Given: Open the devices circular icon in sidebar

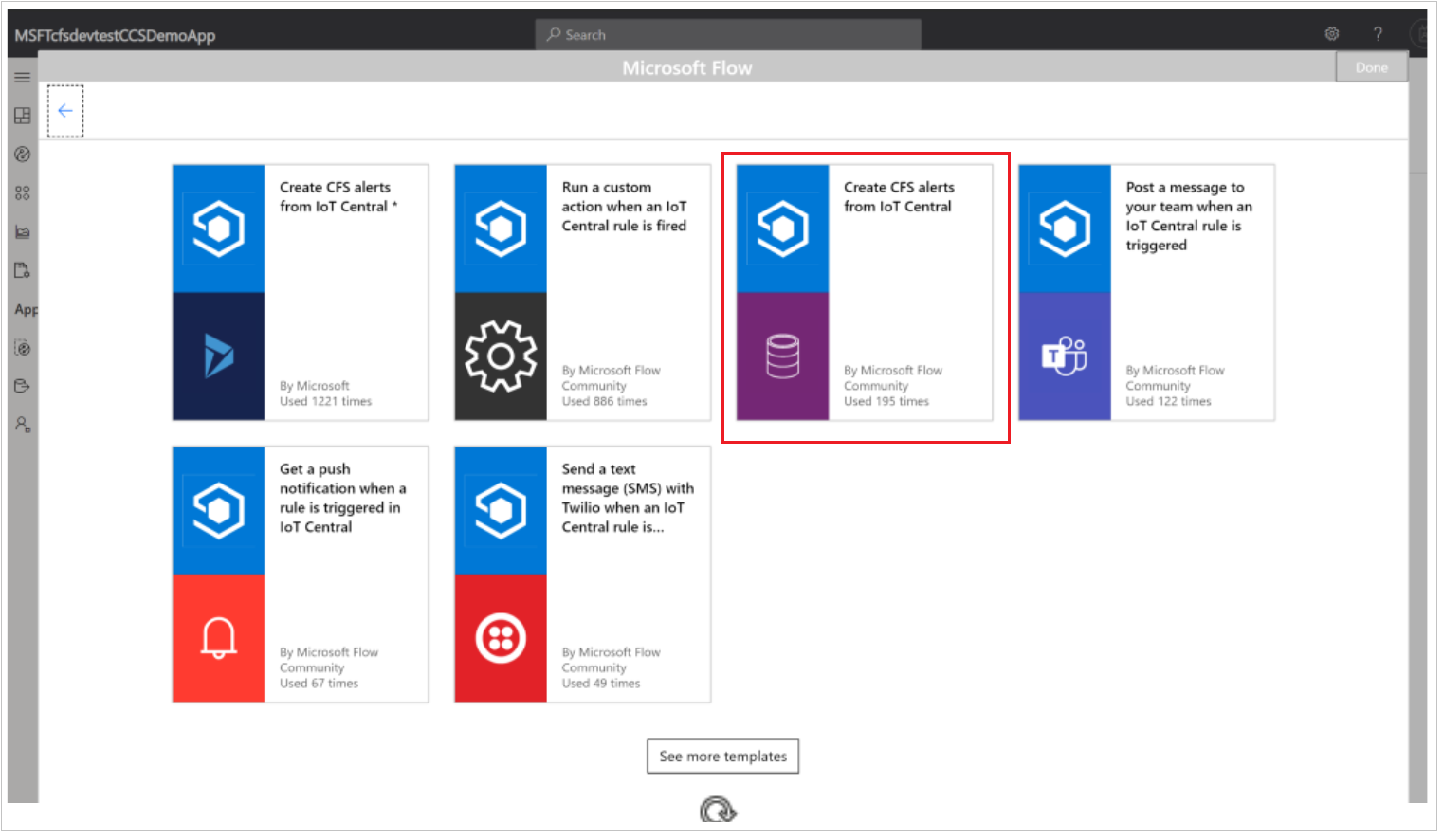Looking at the screenshot, I should coord(23,155).
